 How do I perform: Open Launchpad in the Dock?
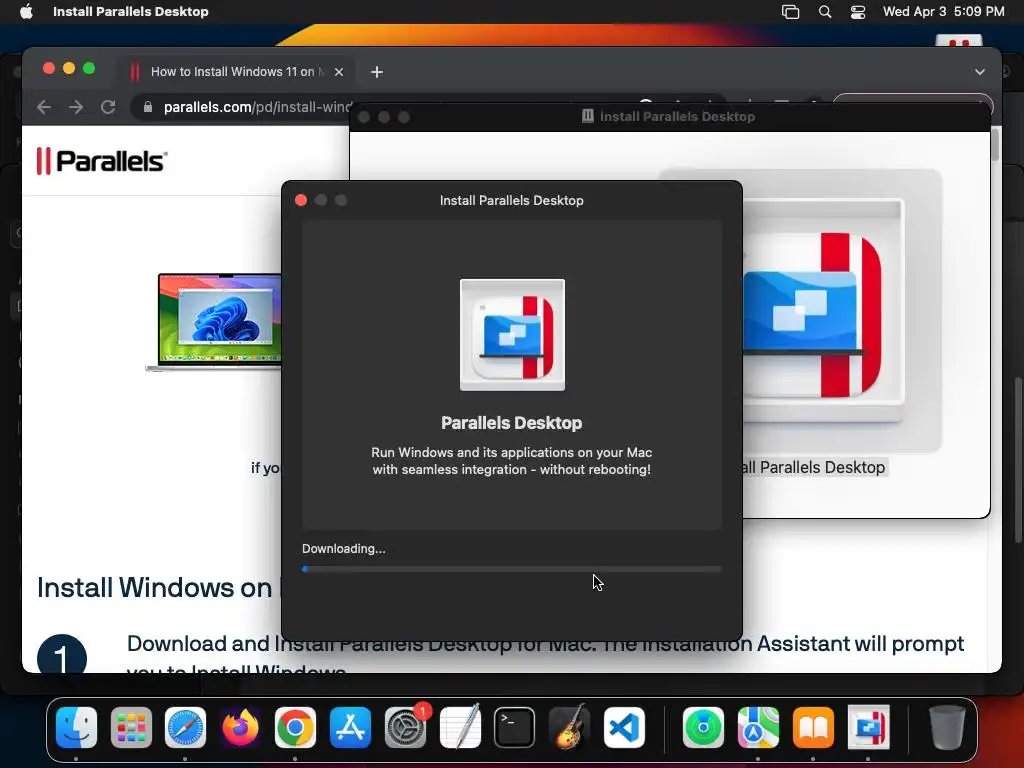131,727
